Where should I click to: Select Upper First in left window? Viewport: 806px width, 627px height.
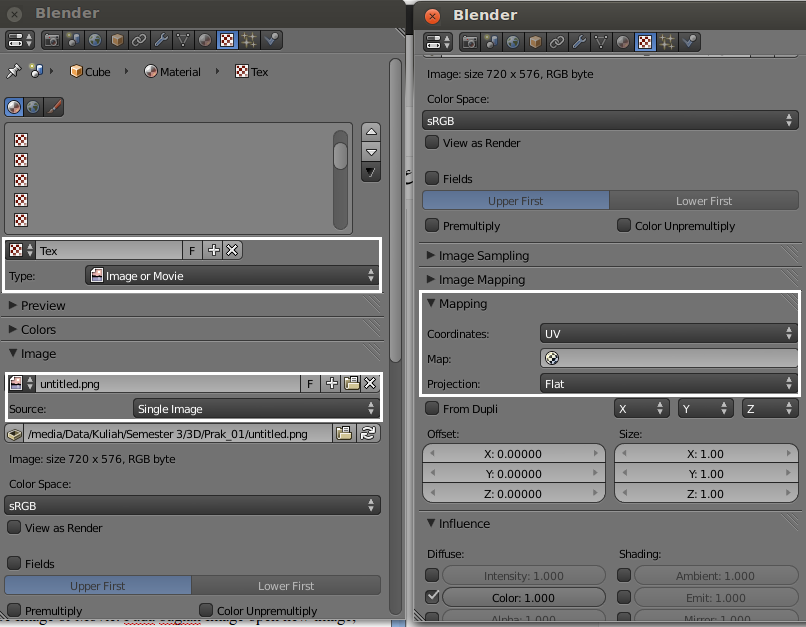point(98,586)
